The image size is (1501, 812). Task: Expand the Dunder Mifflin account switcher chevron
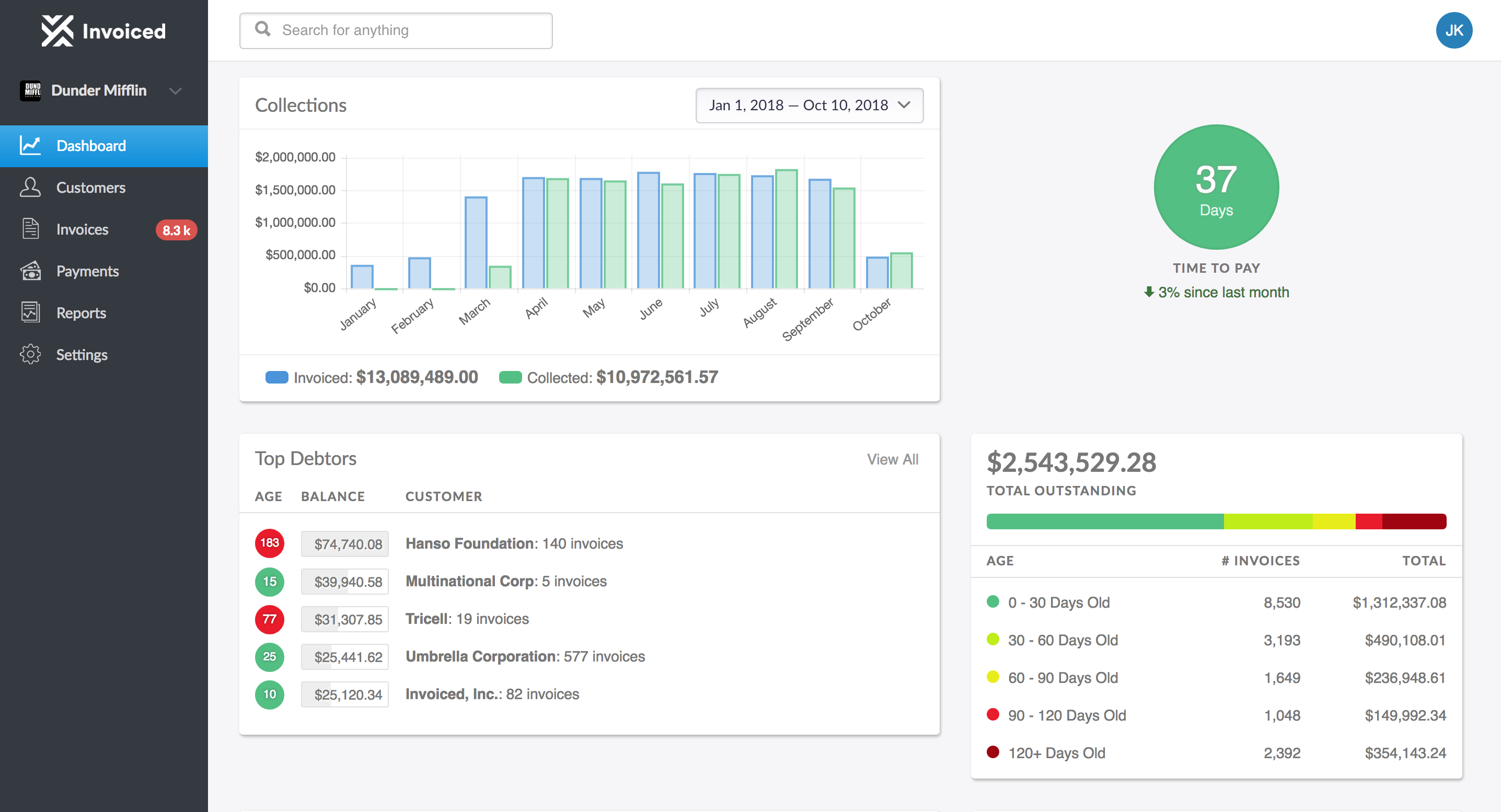(176, 91)
